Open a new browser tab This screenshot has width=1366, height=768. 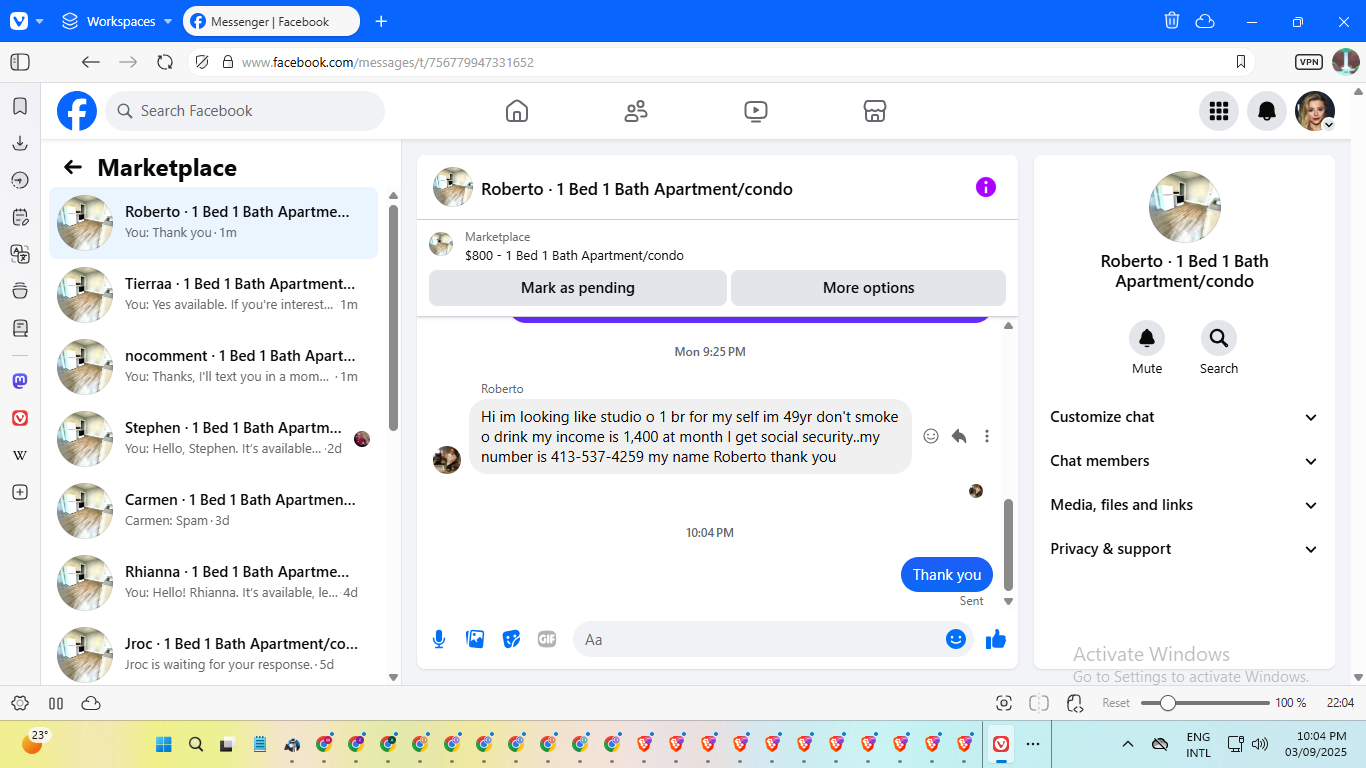pos(381,21)
